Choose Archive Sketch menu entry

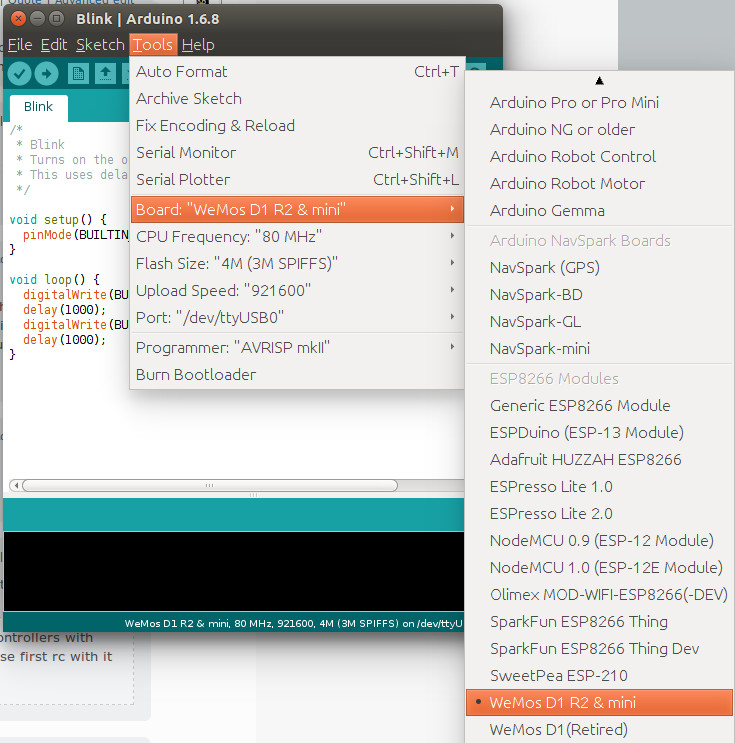click(x=297, y=99)
